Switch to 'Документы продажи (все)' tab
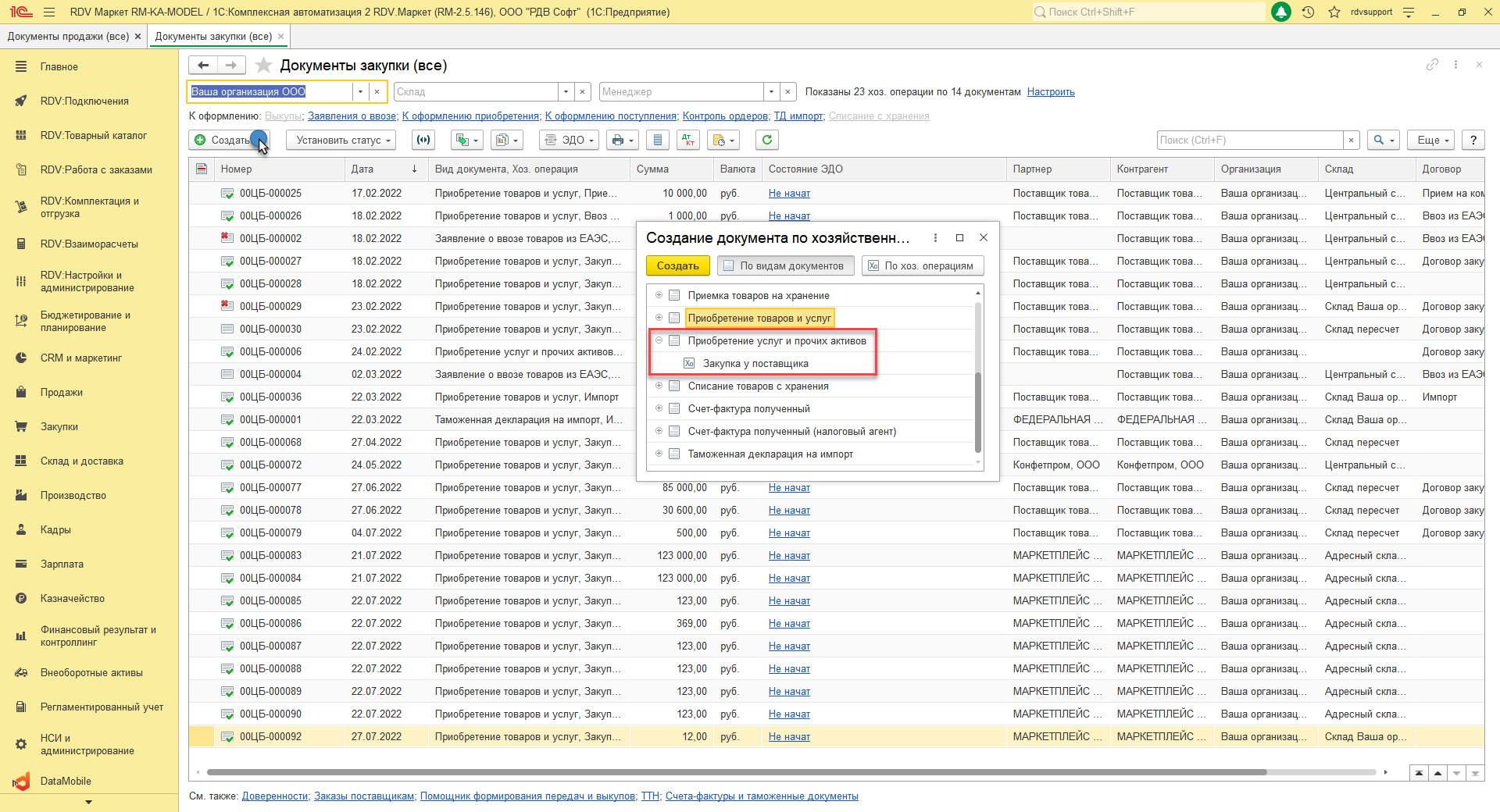The image size is (1500, 812). click(x=68, y=36)
